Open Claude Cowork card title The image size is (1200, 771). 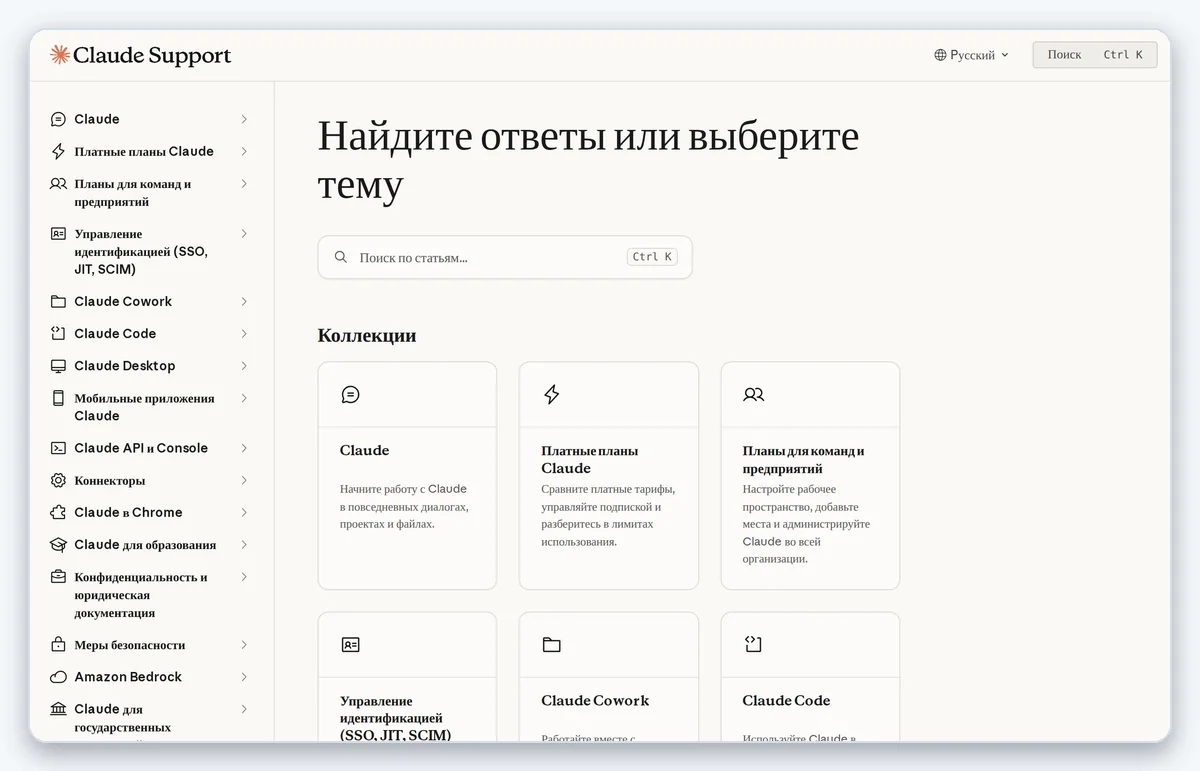pyautogui.click(x=595, y=700)
